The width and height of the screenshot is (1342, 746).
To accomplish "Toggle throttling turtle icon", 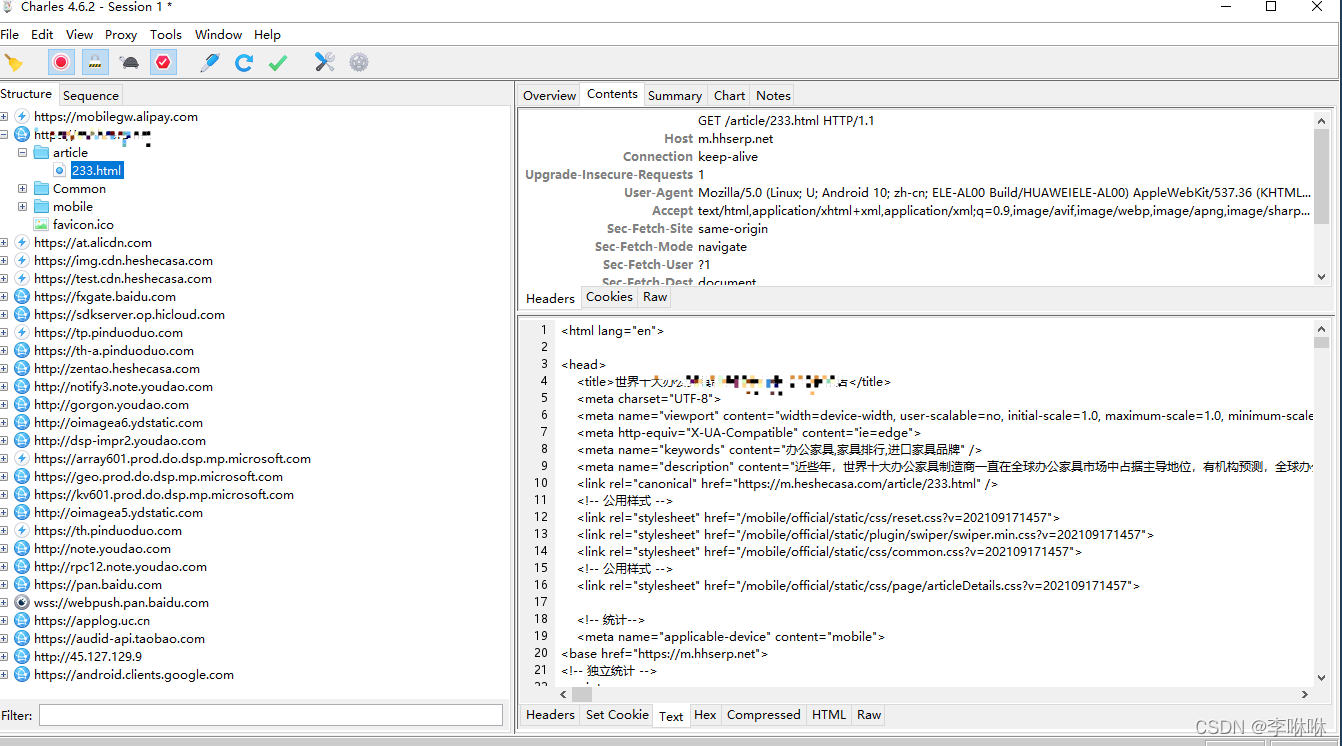I will click(x=129, y=63).
